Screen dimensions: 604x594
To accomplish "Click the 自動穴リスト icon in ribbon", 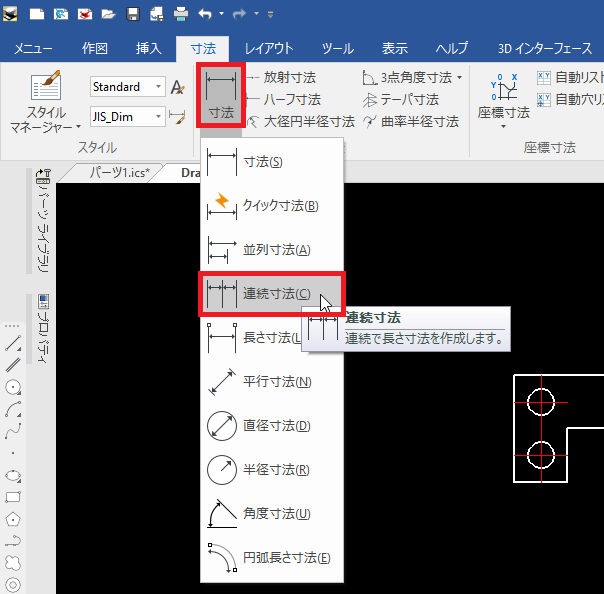I will tap(544, 100).
